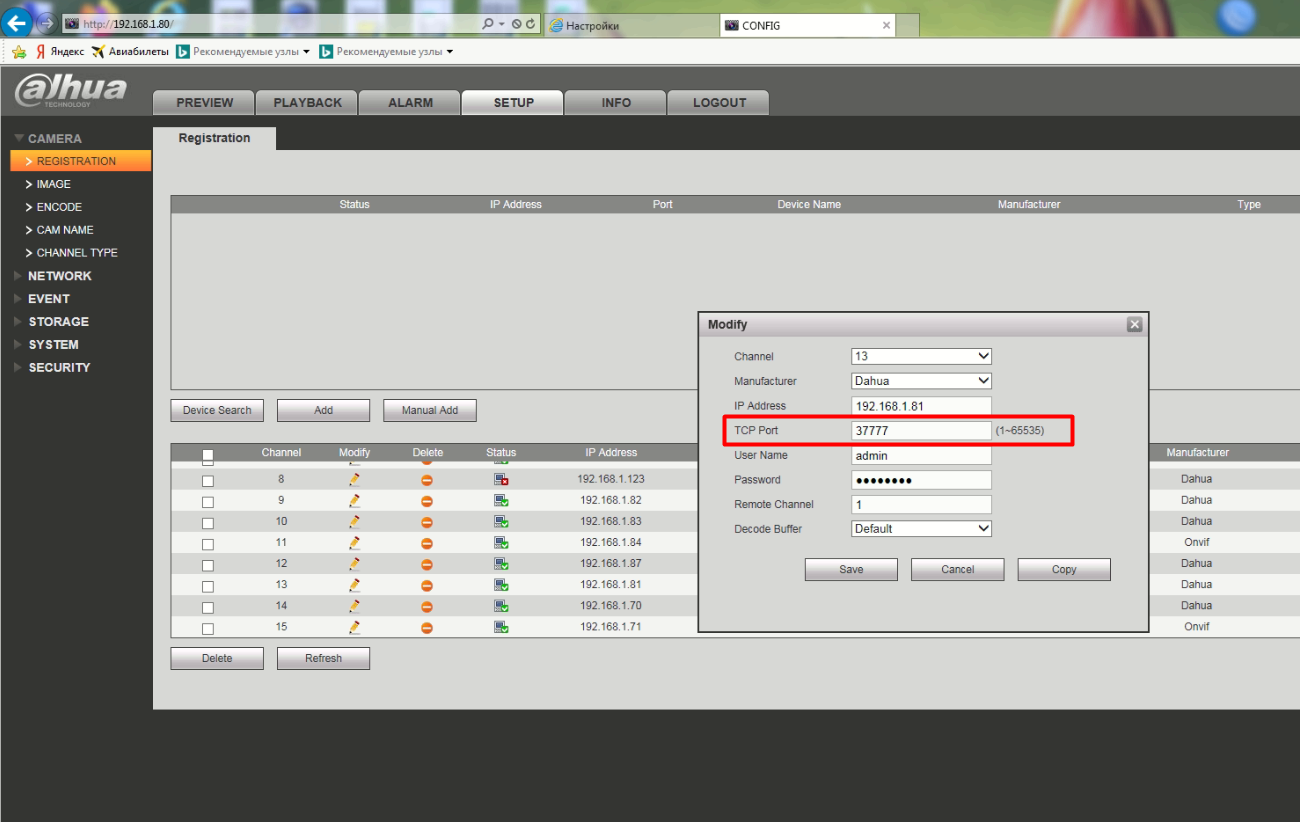The width and height of the screenshot is (1300, 822).
Task: Tick the checkbox for channel 11
Action: point(208,545)
